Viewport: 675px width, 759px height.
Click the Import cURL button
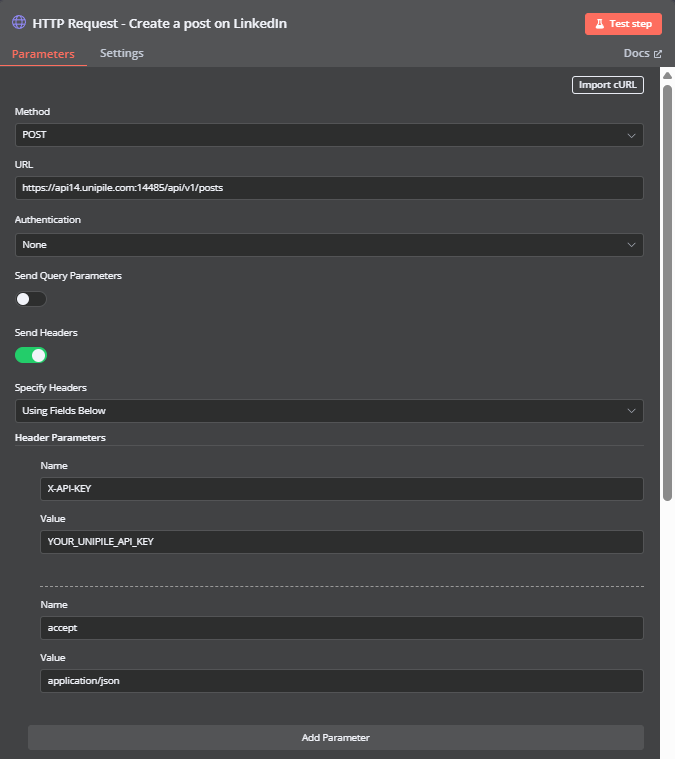(x=608, y=85)
